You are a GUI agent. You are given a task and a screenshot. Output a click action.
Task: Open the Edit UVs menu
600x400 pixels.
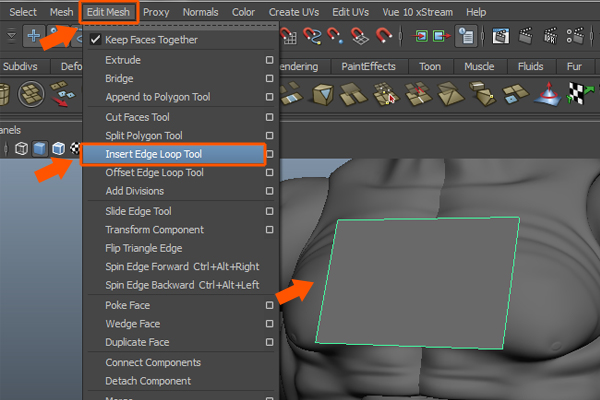pyautogui.click(x=350, y=12)
